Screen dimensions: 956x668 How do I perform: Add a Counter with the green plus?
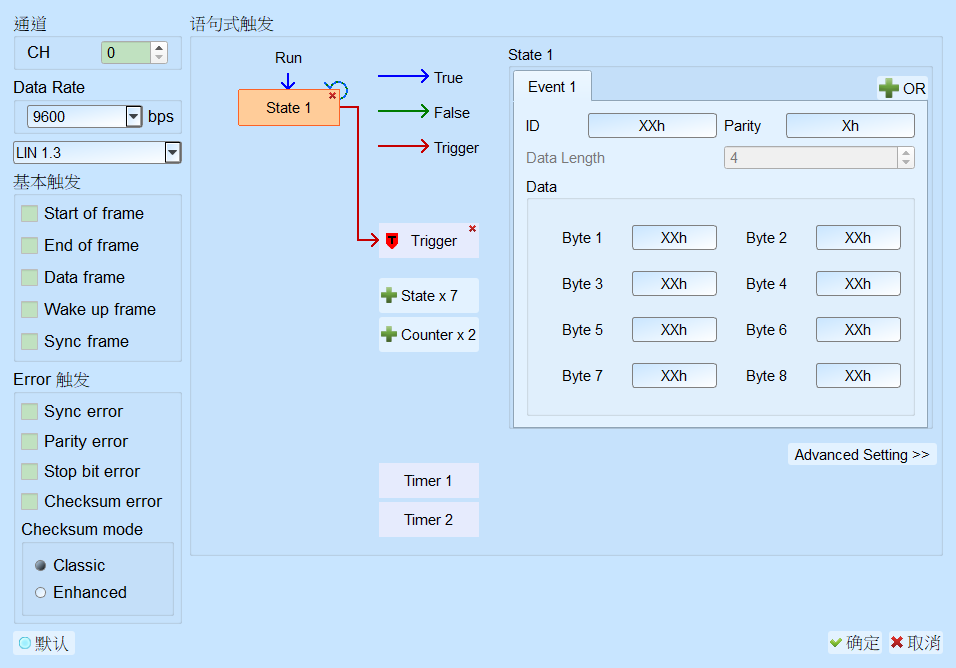point(389,335)
